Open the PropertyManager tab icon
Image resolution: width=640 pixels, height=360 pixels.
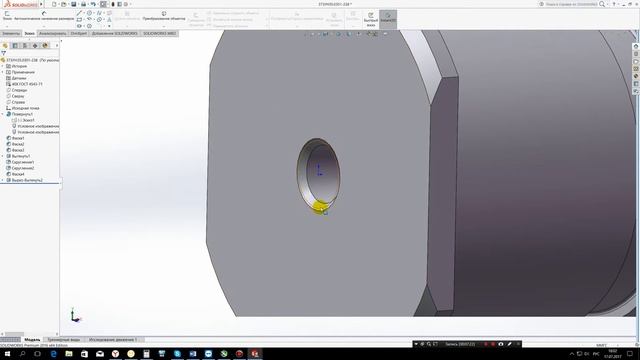[x=15, y=46]
